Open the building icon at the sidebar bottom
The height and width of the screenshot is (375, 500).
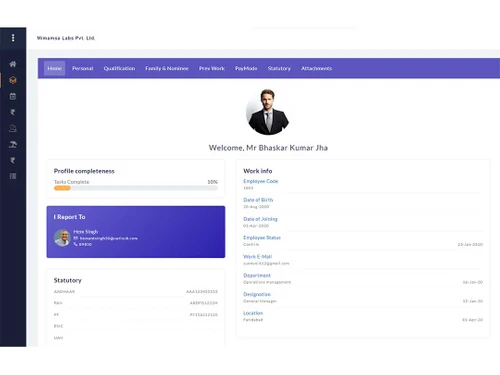(x=13, y=176)
